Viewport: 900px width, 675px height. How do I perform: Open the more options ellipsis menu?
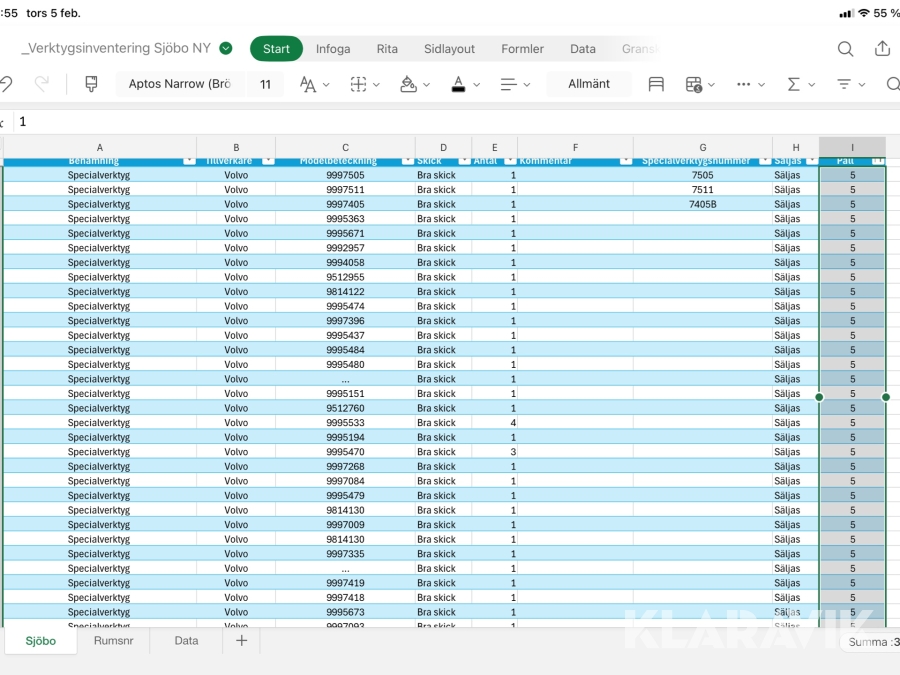(743, 85)
